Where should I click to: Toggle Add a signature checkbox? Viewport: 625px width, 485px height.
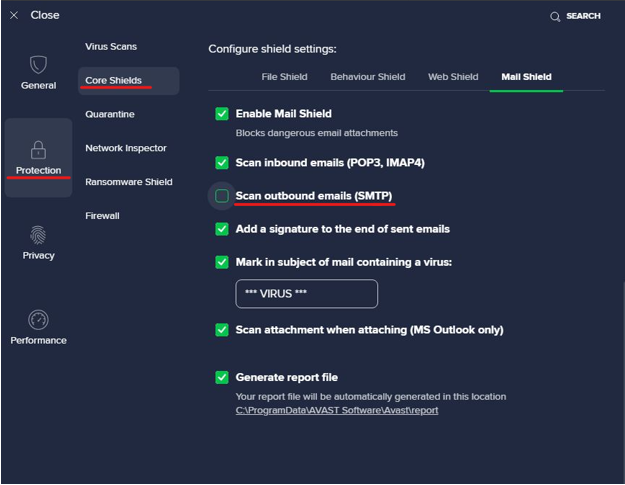(x=222, y=229)
